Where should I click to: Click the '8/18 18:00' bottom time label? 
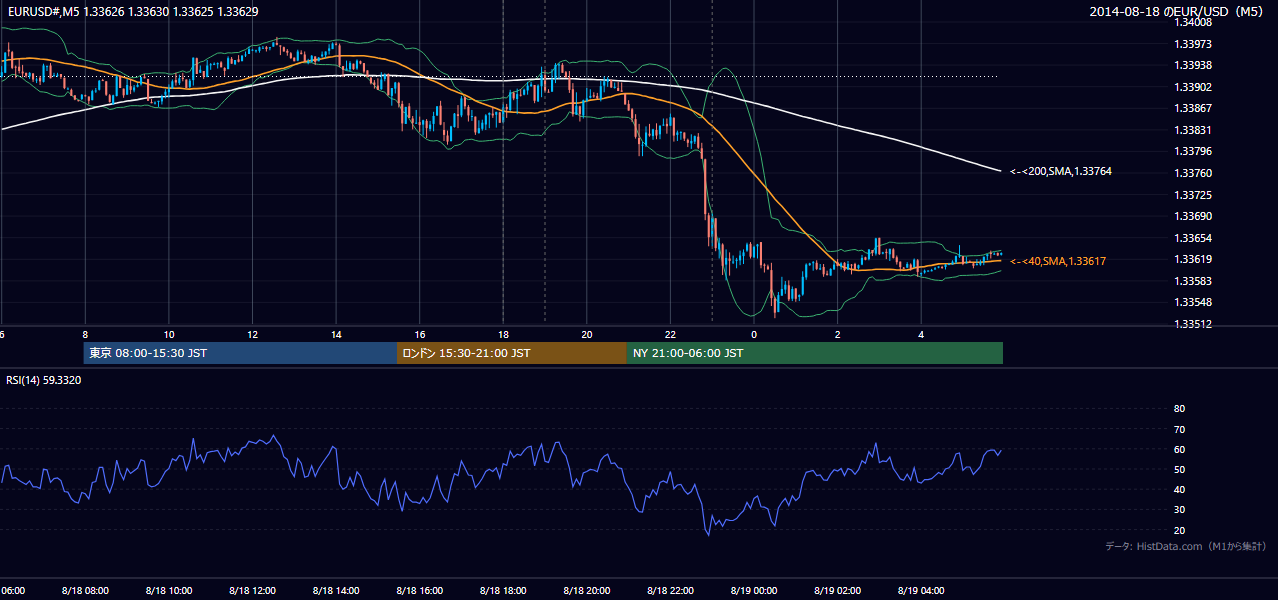click(x=503, y=590)
